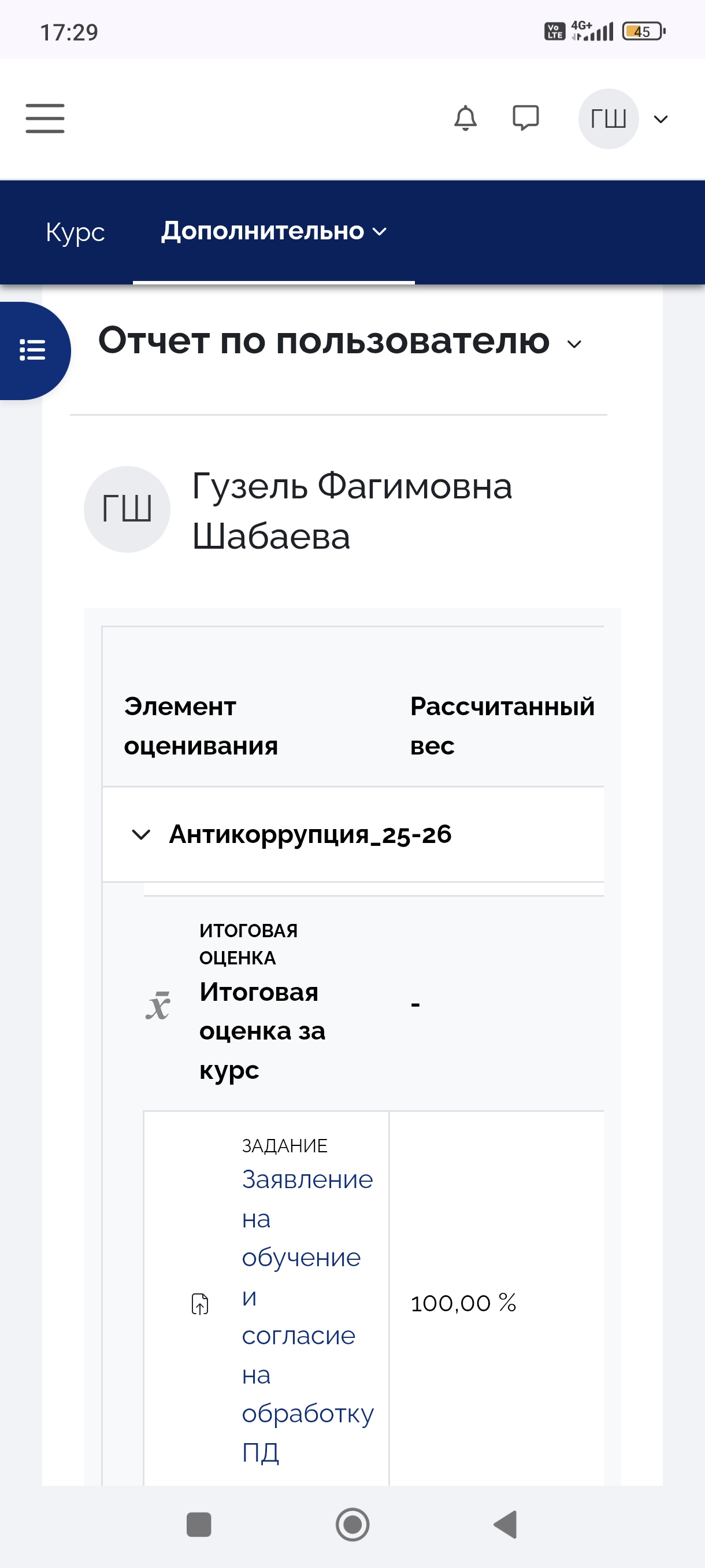Tap the Гузель Фагимовна Шабаева name
The height and width of the screenshot is (1568, 705).
point(351,511)
